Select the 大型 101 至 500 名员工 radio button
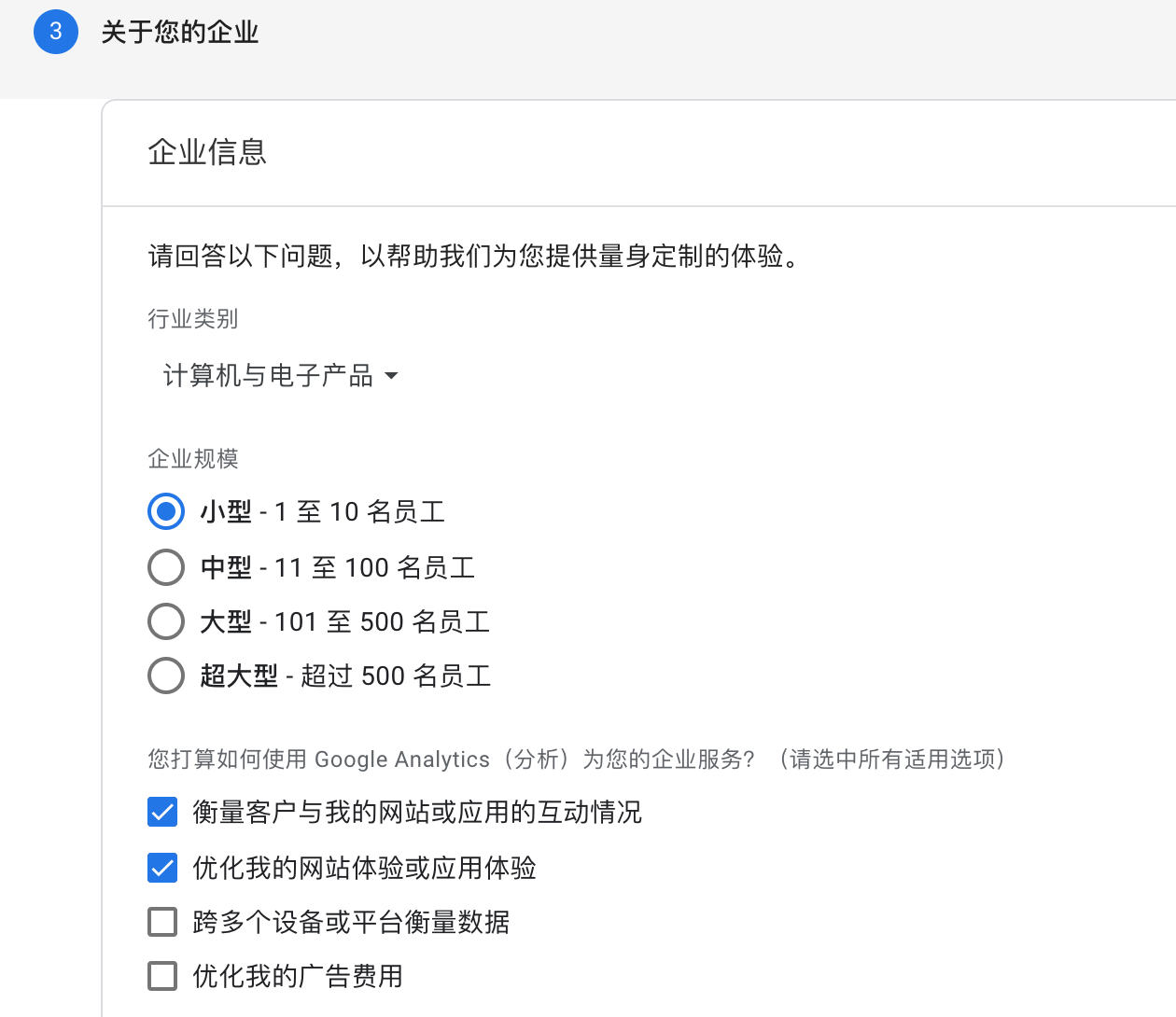Viewport: 1176px width, 1017px height. pos(166,621)
